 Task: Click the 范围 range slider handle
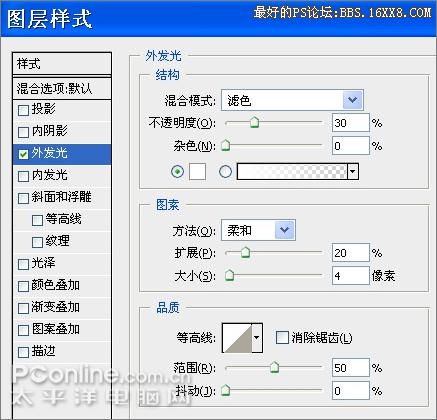[274, 367]
